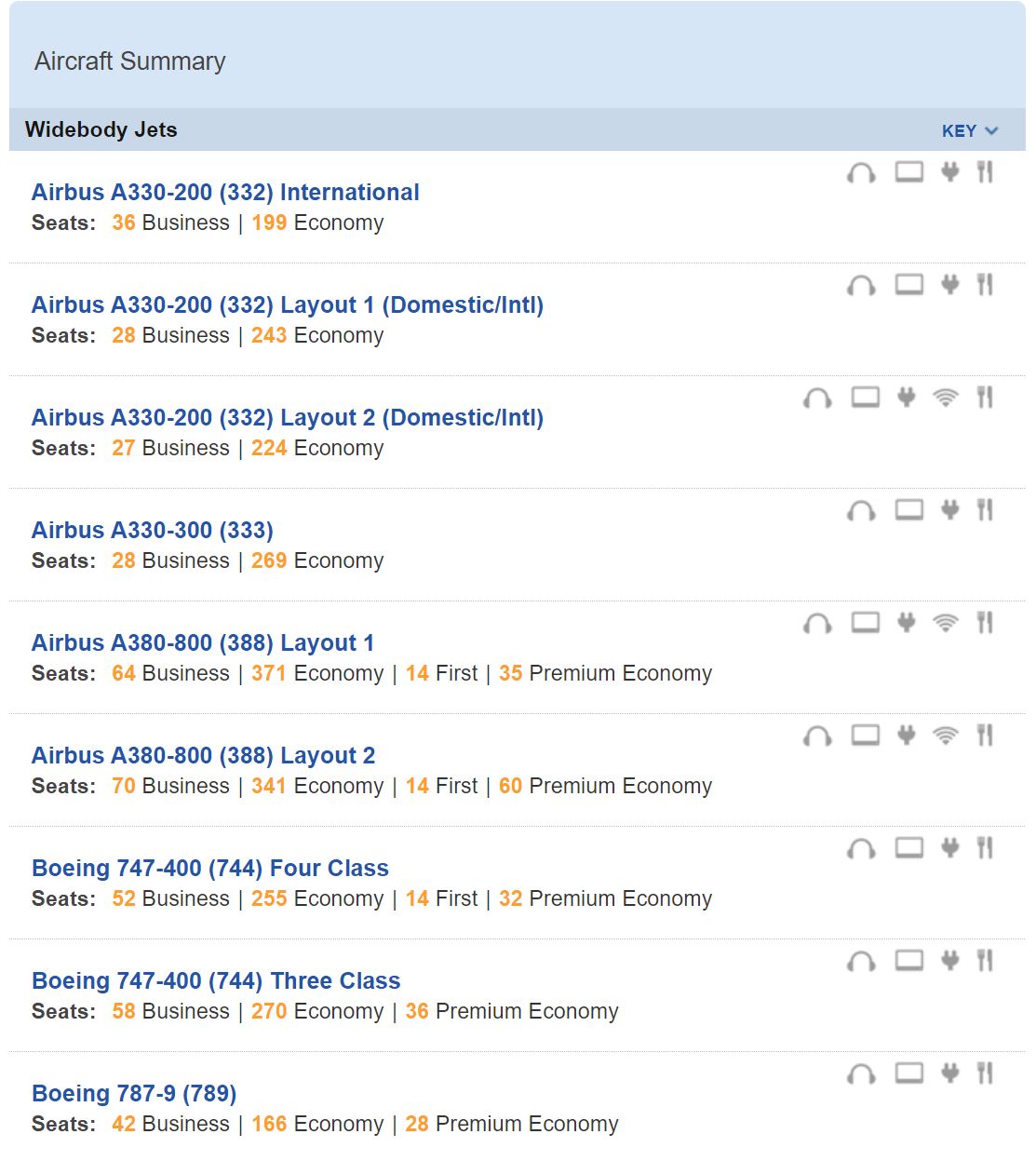1036x1161 pixels.
Task: Click power plug icon for 747-400 Three Class
Action: click(949, 961)
